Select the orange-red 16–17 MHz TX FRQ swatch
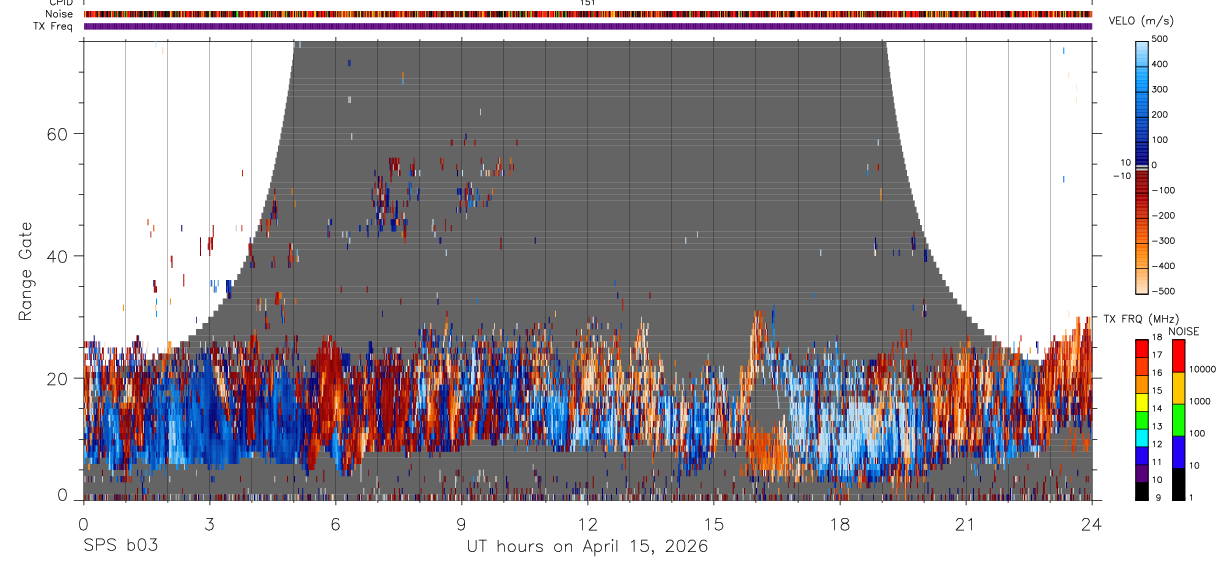Viewport: 1228px width, 567px height. tap(1142, 366)
